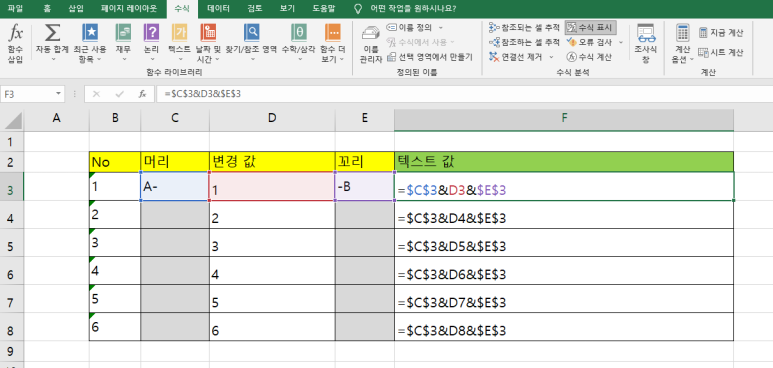Expand the 오류 검사 dropdown arrow
The image size is (773, 368).
[x=621, y=42]
